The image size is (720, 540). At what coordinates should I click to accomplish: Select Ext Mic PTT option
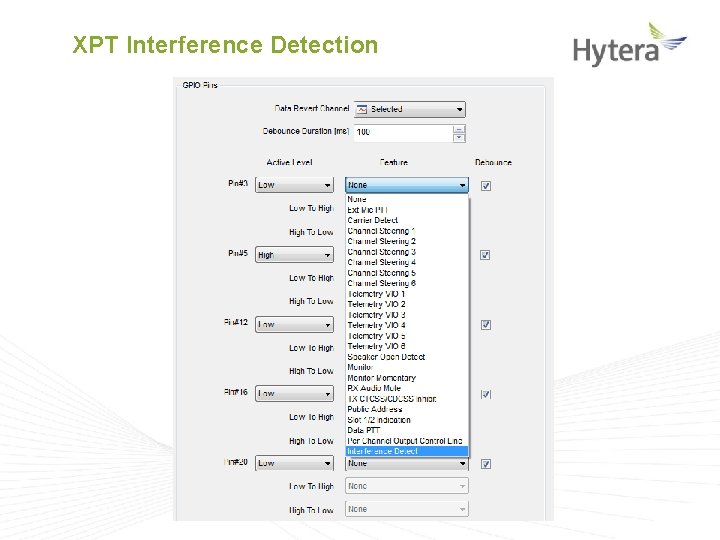coord(406,210)
